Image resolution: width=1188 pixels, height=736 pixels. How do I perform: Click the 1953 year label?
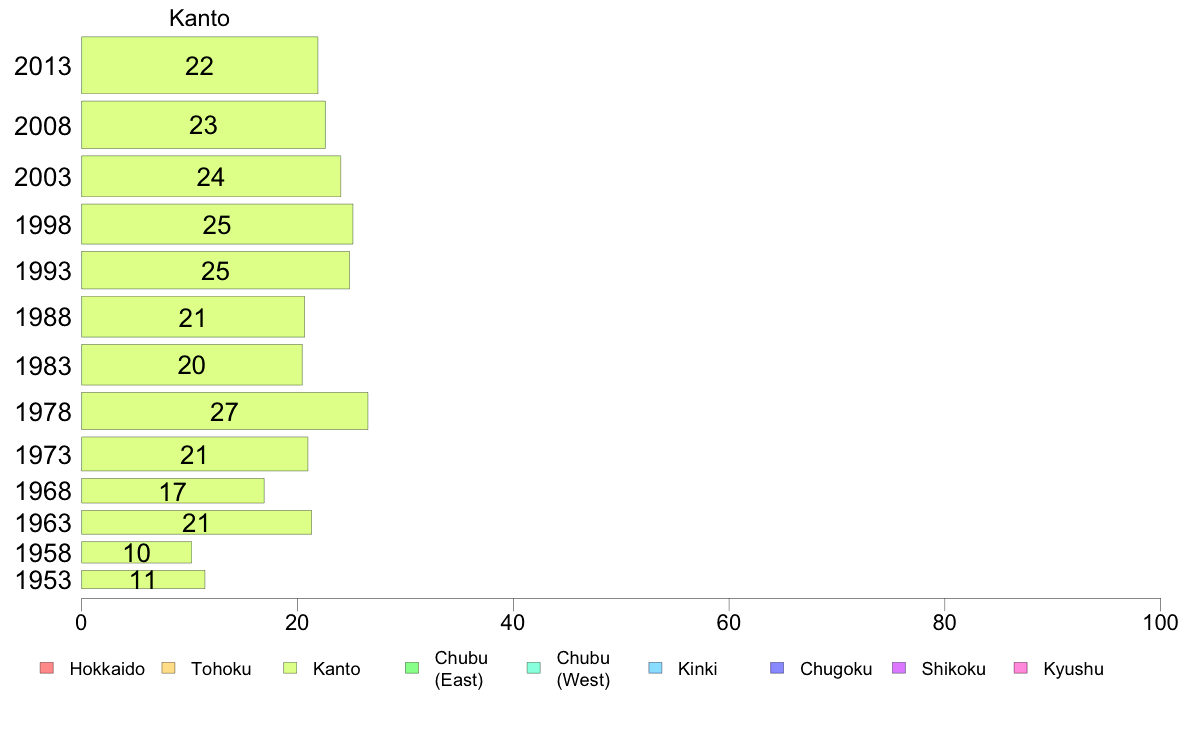43,580
